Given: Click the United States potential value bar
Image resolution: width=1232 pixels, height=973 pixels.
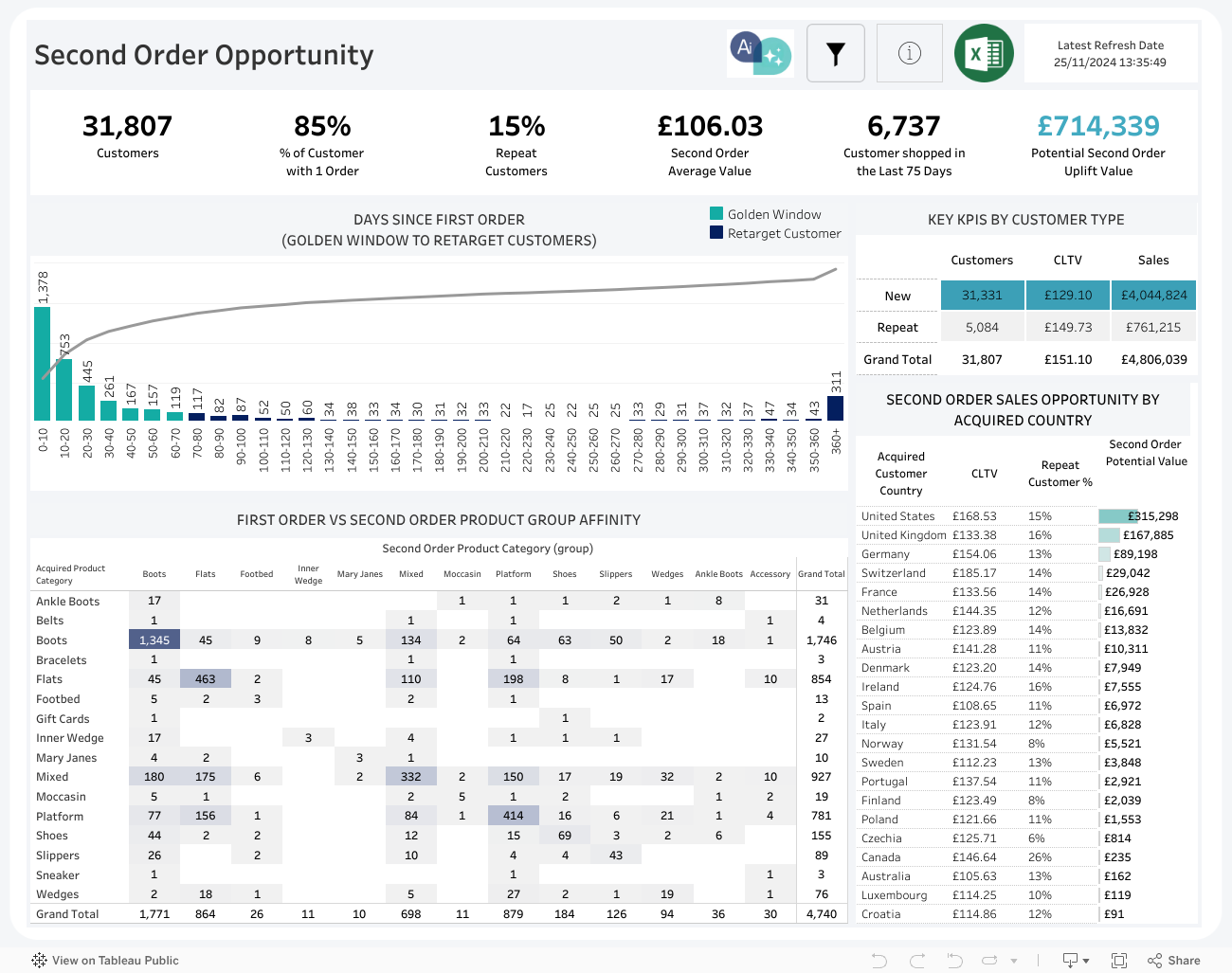Looking at the screenshot, I should click(x=1117, y=516).
